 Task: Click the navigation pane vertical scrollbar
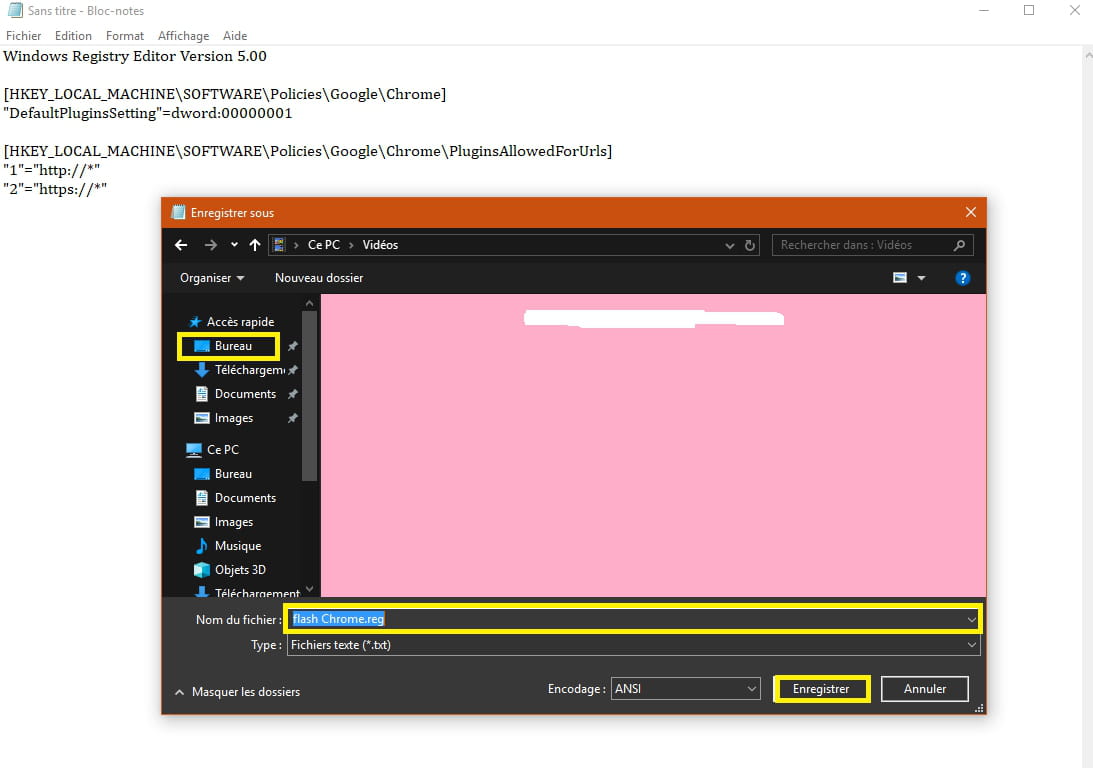tap(310, 400)
